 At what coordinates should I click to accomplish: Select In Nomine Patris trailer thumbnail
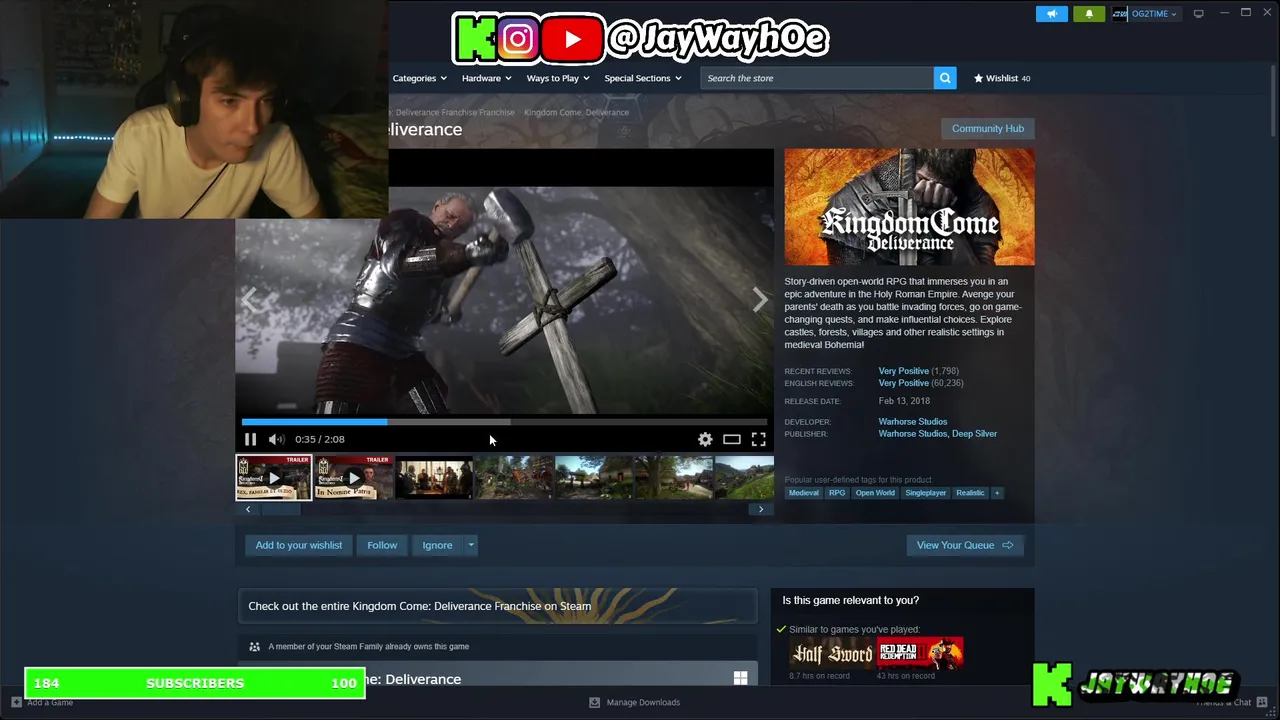pos(353,477)
